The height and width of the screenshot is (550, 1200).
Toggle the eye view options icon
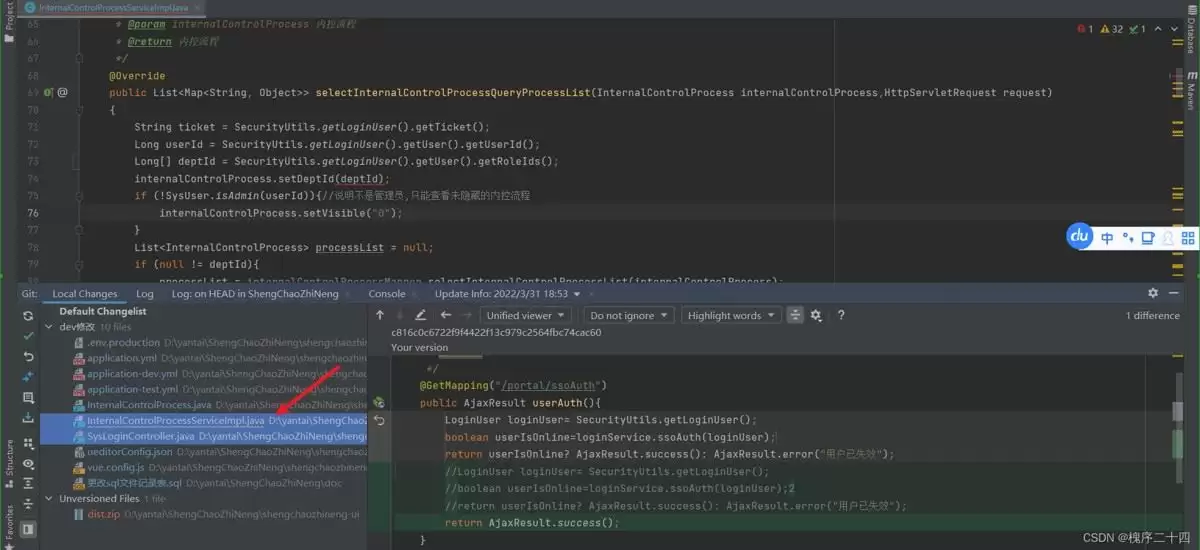(28, 464)
